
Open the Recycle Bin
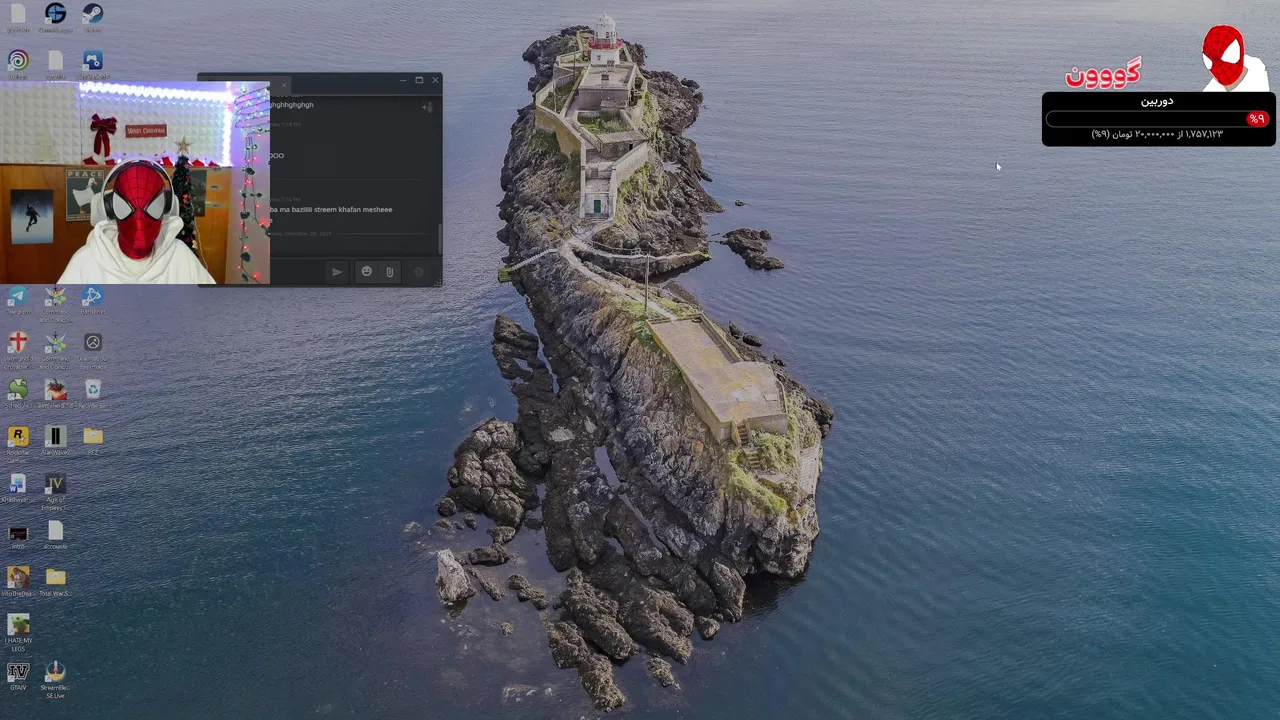(93, 392)
